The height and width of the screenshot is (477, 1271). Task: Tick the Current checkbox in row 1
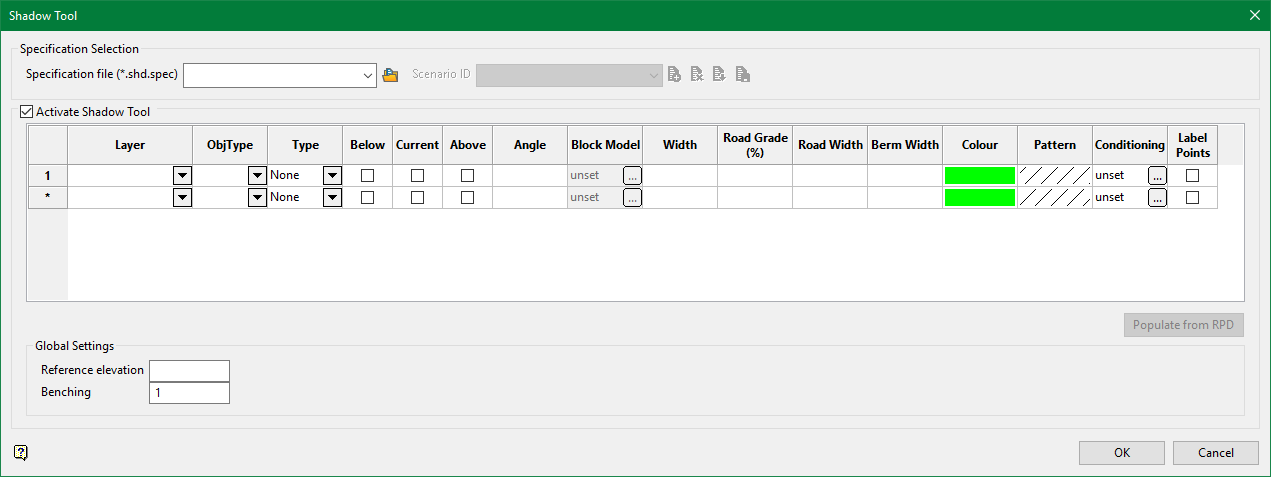[x=417, y=175]
